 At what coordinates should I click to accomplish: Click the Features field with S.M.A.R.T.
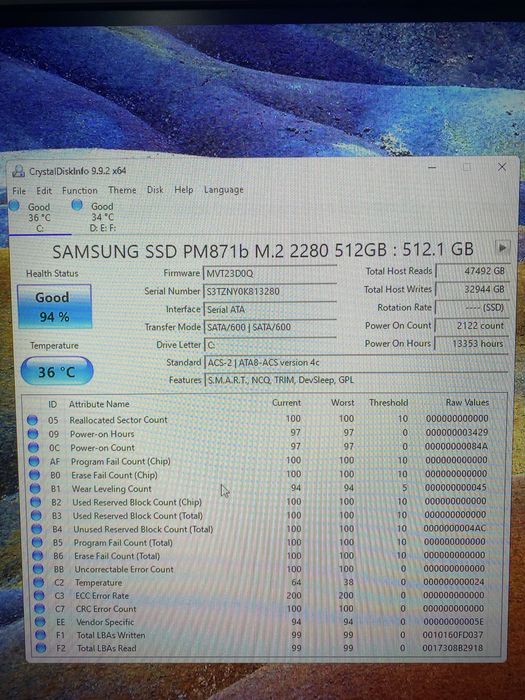tap(356, 380)
